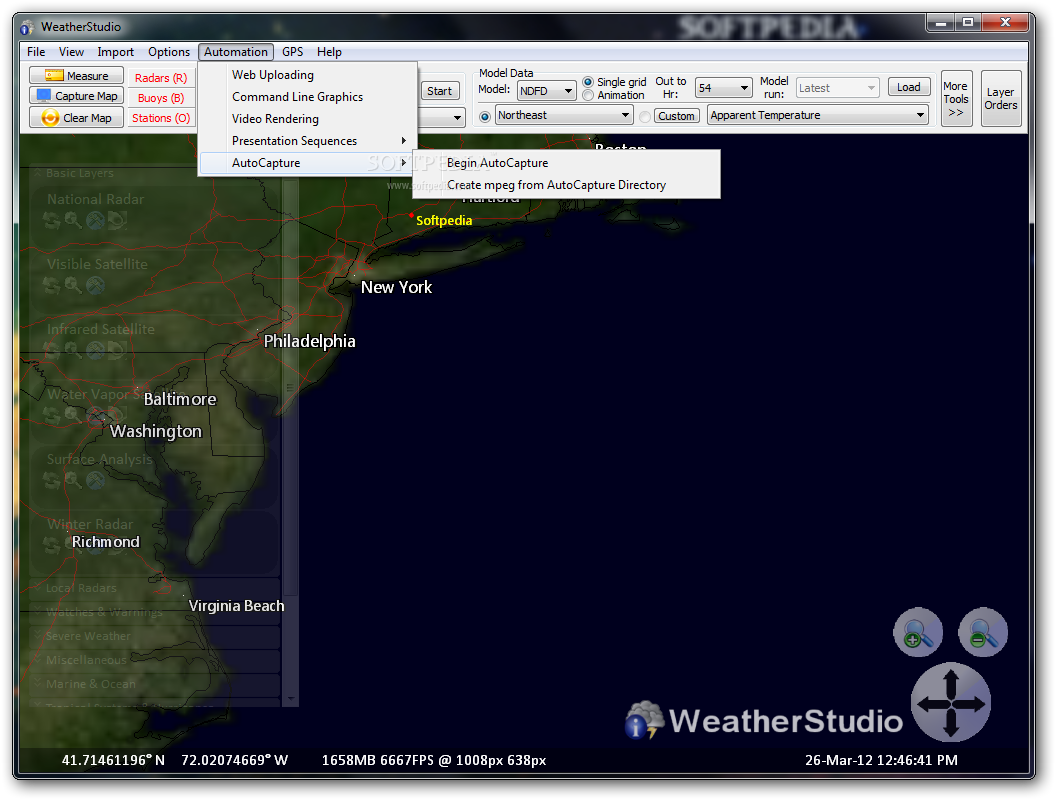Open the Apparent Temperature dropdown
The image size is (1056, 800).
818,115
